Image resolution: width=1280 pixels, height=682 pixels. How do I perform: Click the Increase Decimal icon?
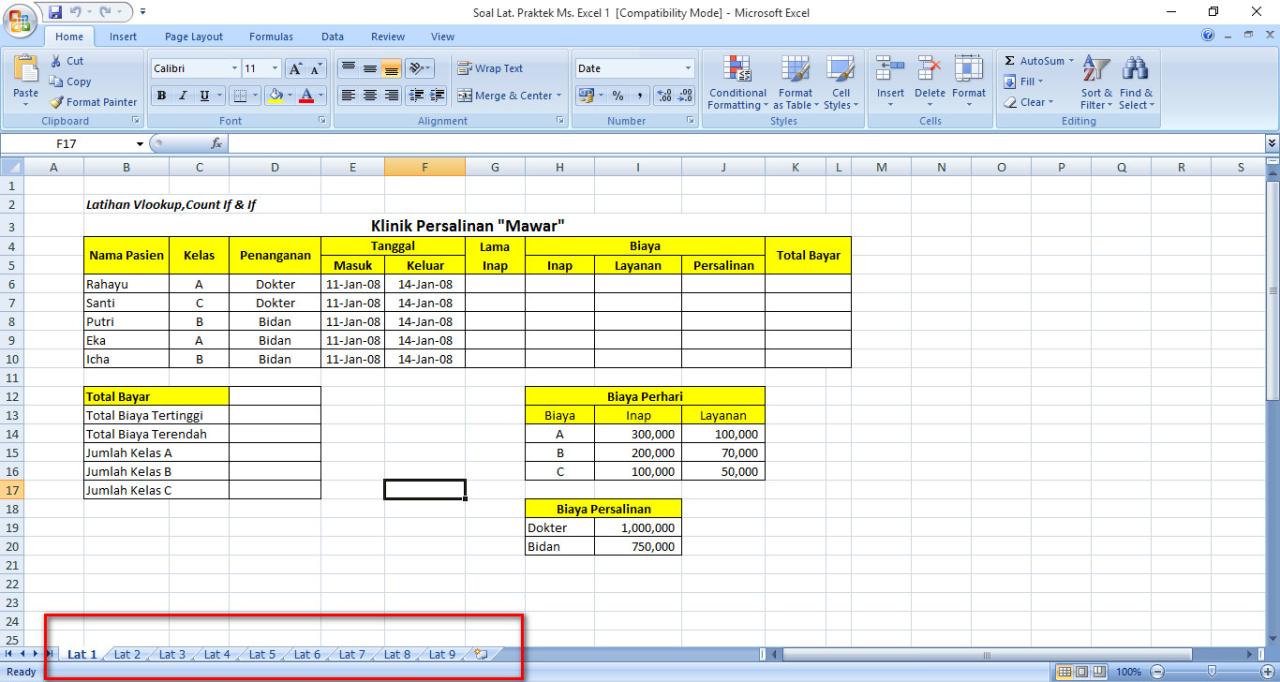point(663,96)
